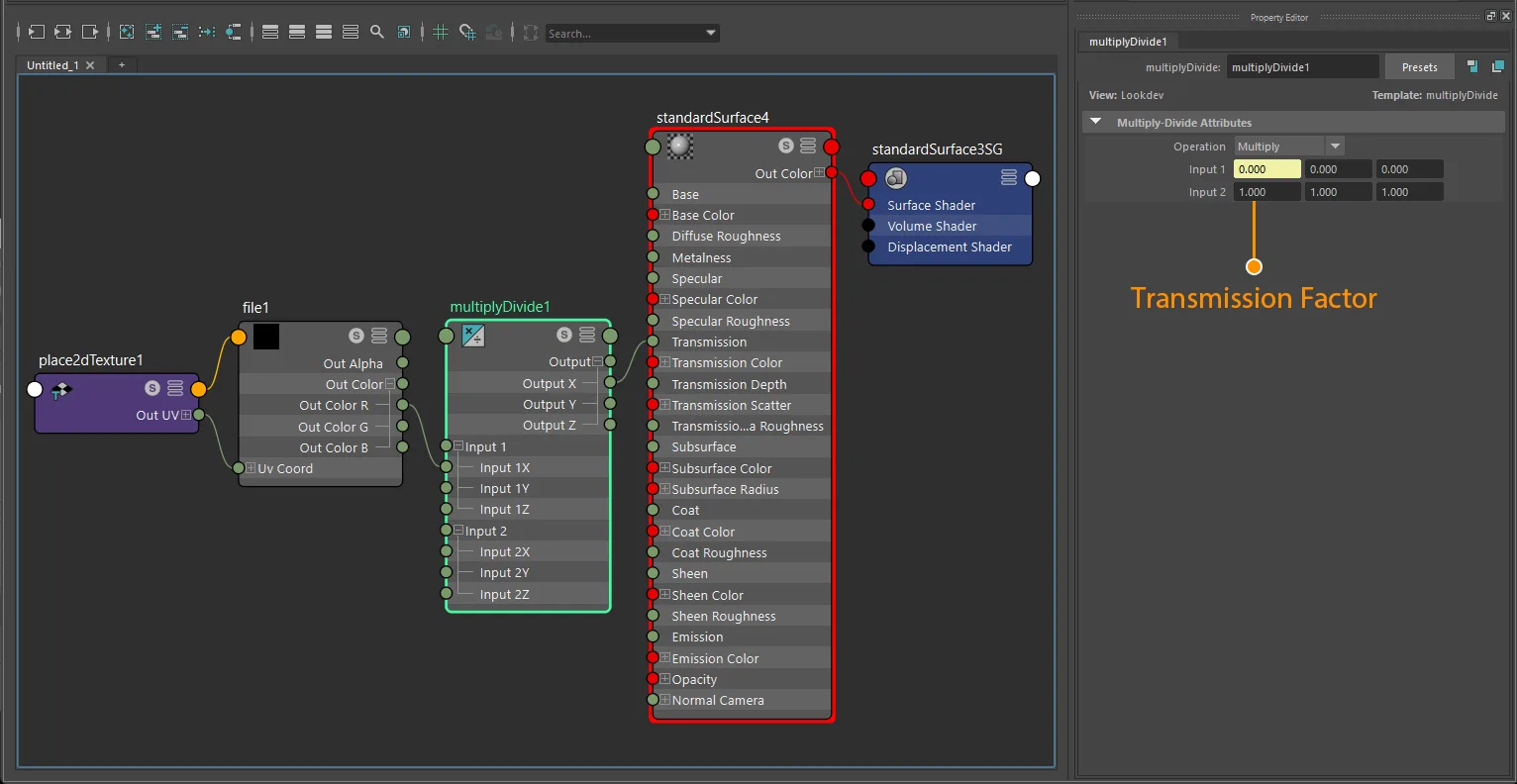Click the Surface Shader input port

(x=868, y=204)
